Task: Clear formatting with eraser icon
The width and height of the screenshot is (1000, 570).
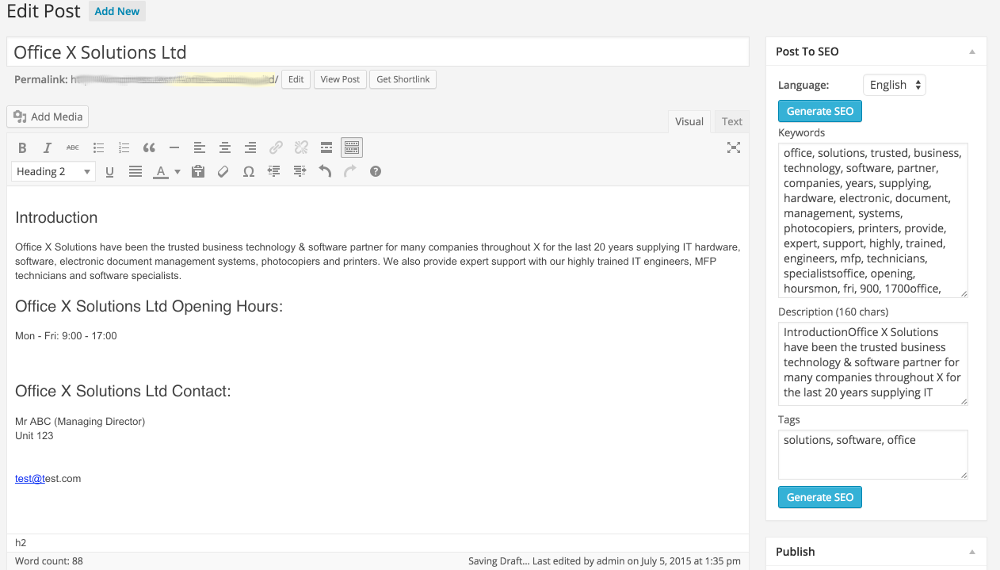Action: point(223,172)
